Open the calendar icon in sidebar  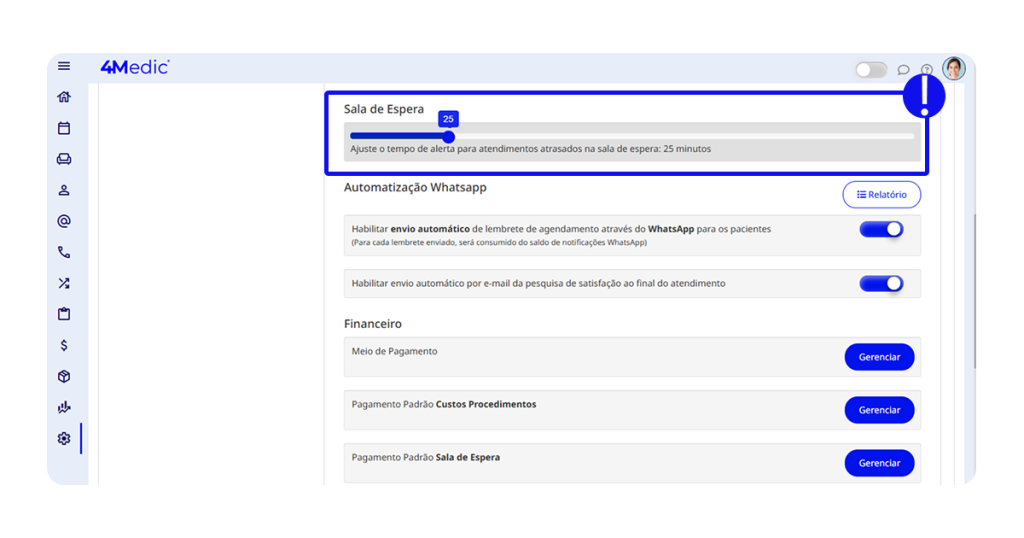(64, 128)
